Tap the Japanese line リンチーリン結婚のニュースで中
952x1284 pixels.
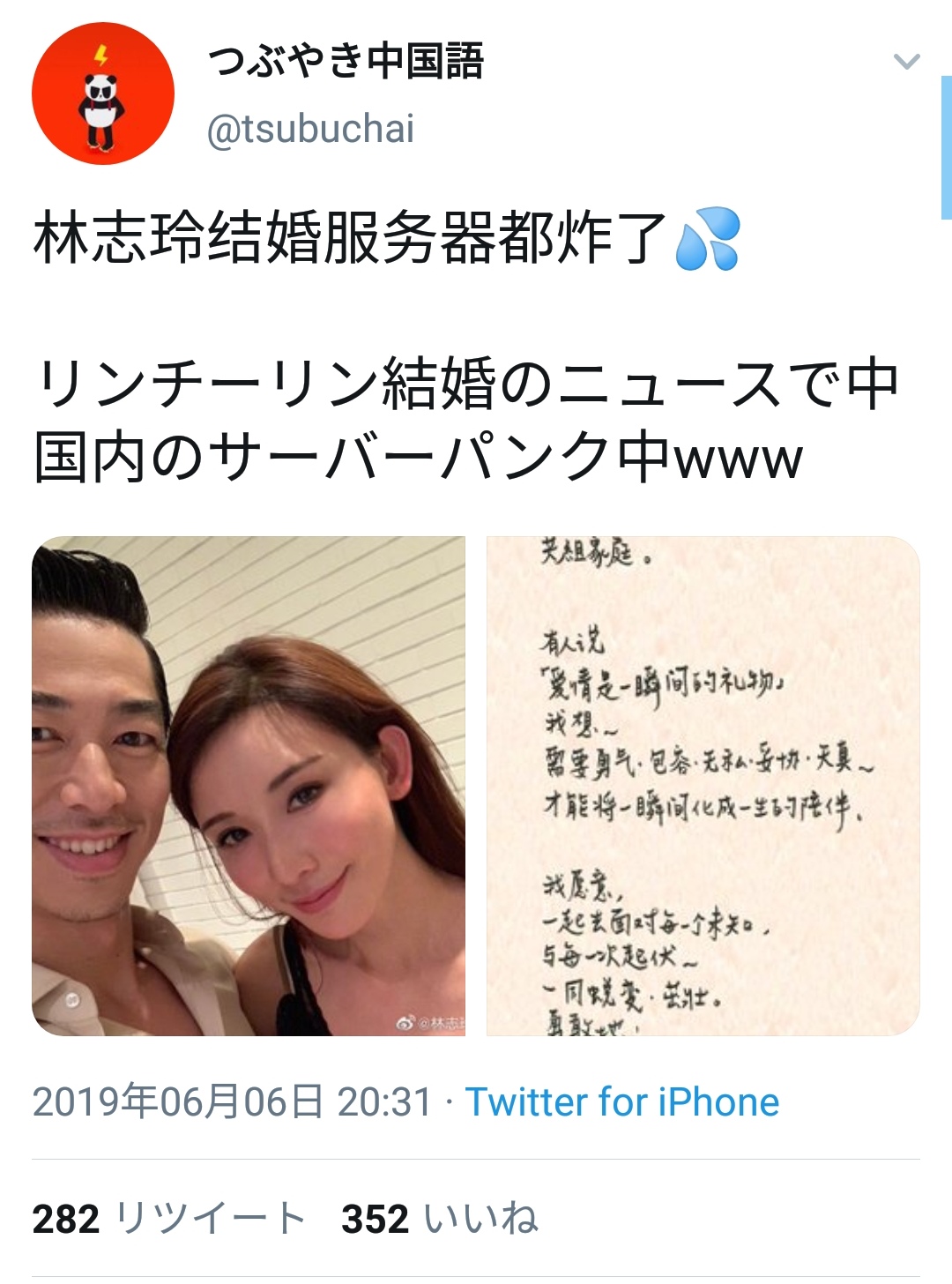[467, 384]
